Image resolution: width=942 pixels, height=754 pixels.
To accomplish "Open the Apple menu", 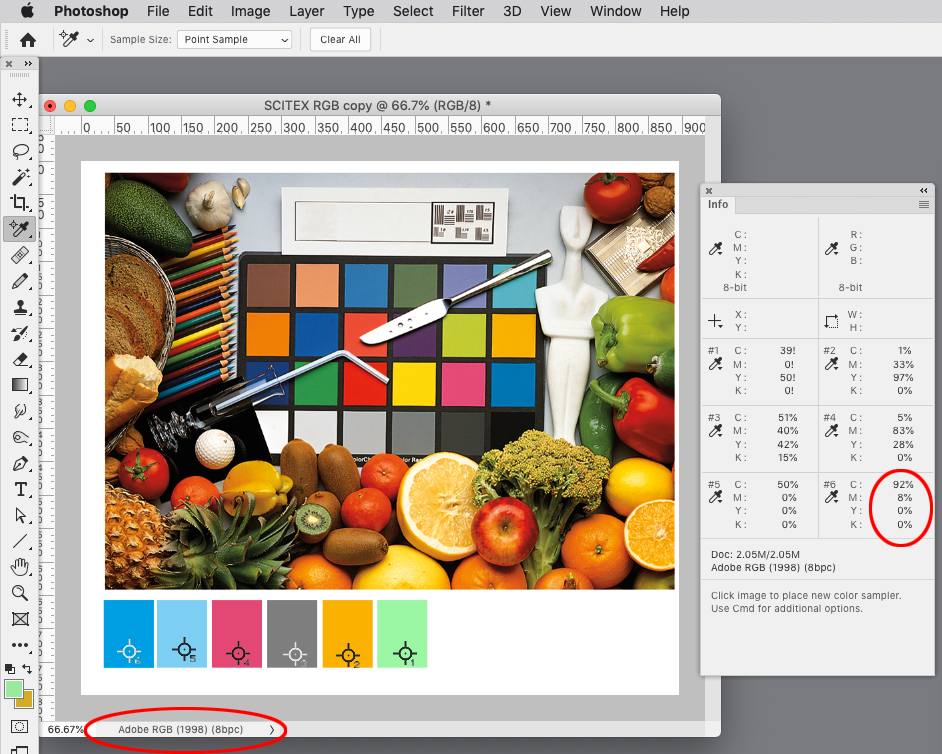I will pyautogui.click(x=27, y=11).
